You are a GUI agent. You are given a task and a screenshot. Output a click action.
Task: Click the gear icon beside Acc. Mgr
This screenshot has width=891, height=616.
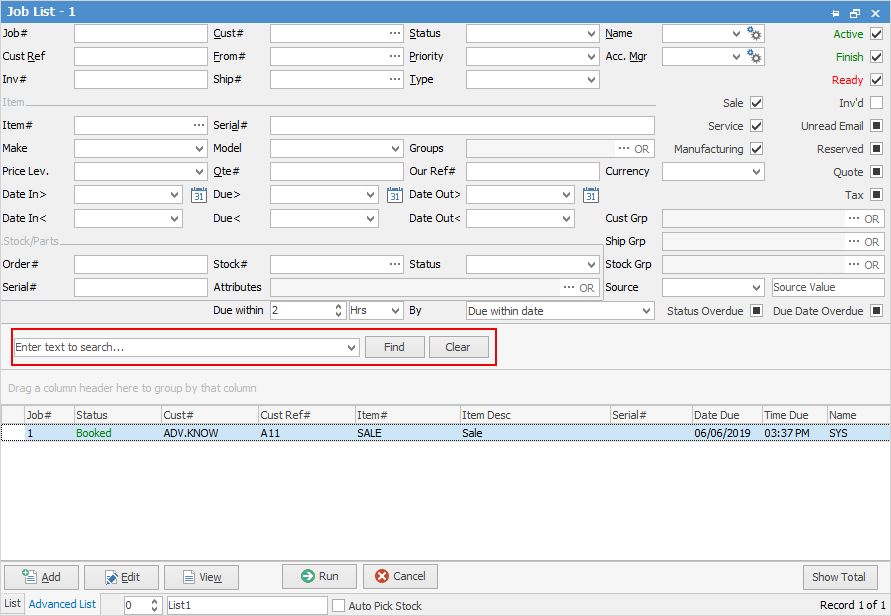pyautogui.click(x=754, y=56)
